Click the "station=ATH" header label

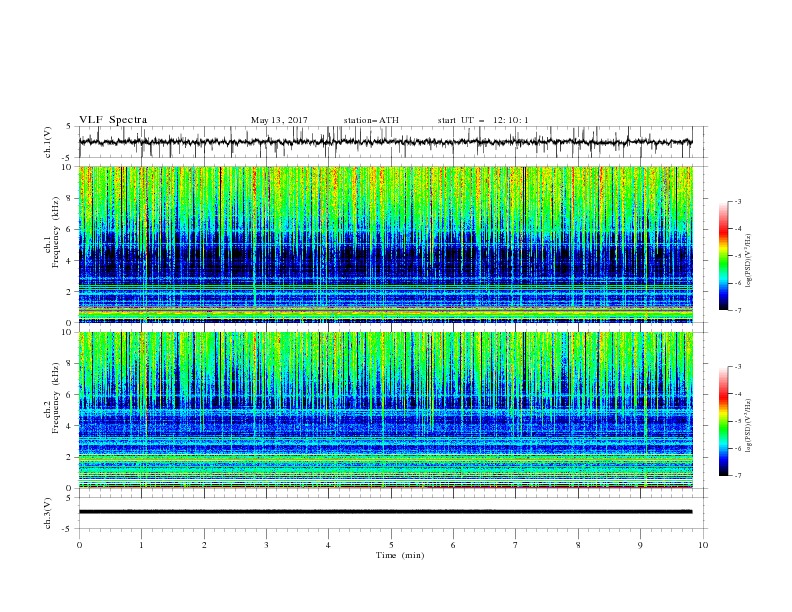point(371,120)
